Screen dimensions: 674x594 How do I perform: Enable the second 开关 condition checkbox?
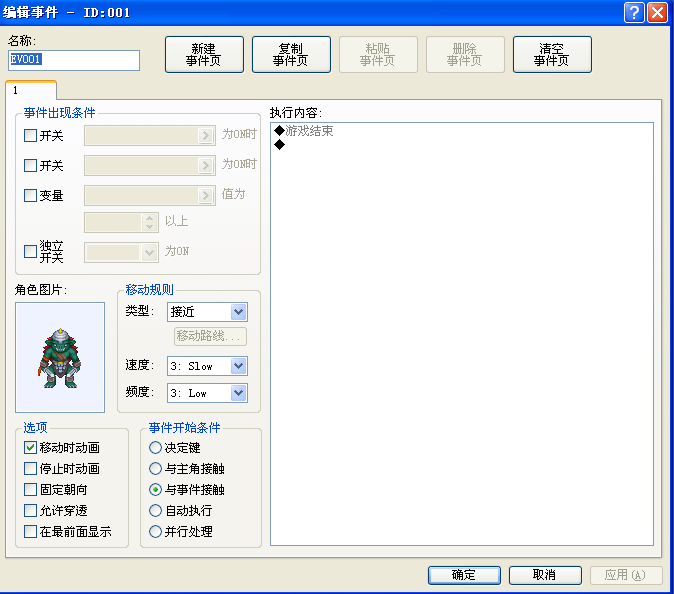(30, 165)
